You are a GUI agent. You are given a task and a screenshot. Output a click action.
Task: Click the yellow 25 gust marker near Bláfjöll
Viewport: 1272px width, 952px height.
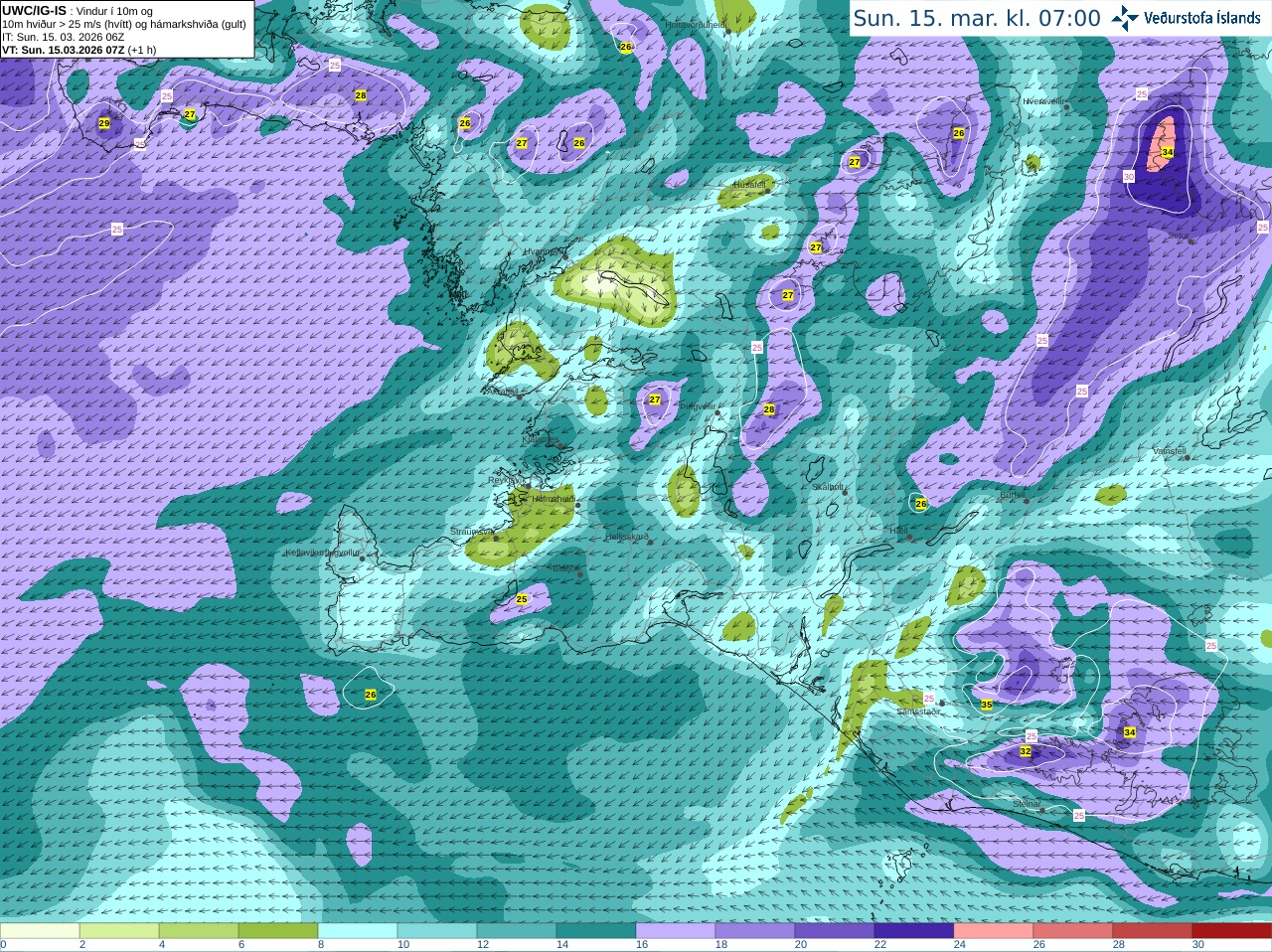point(522,599)
